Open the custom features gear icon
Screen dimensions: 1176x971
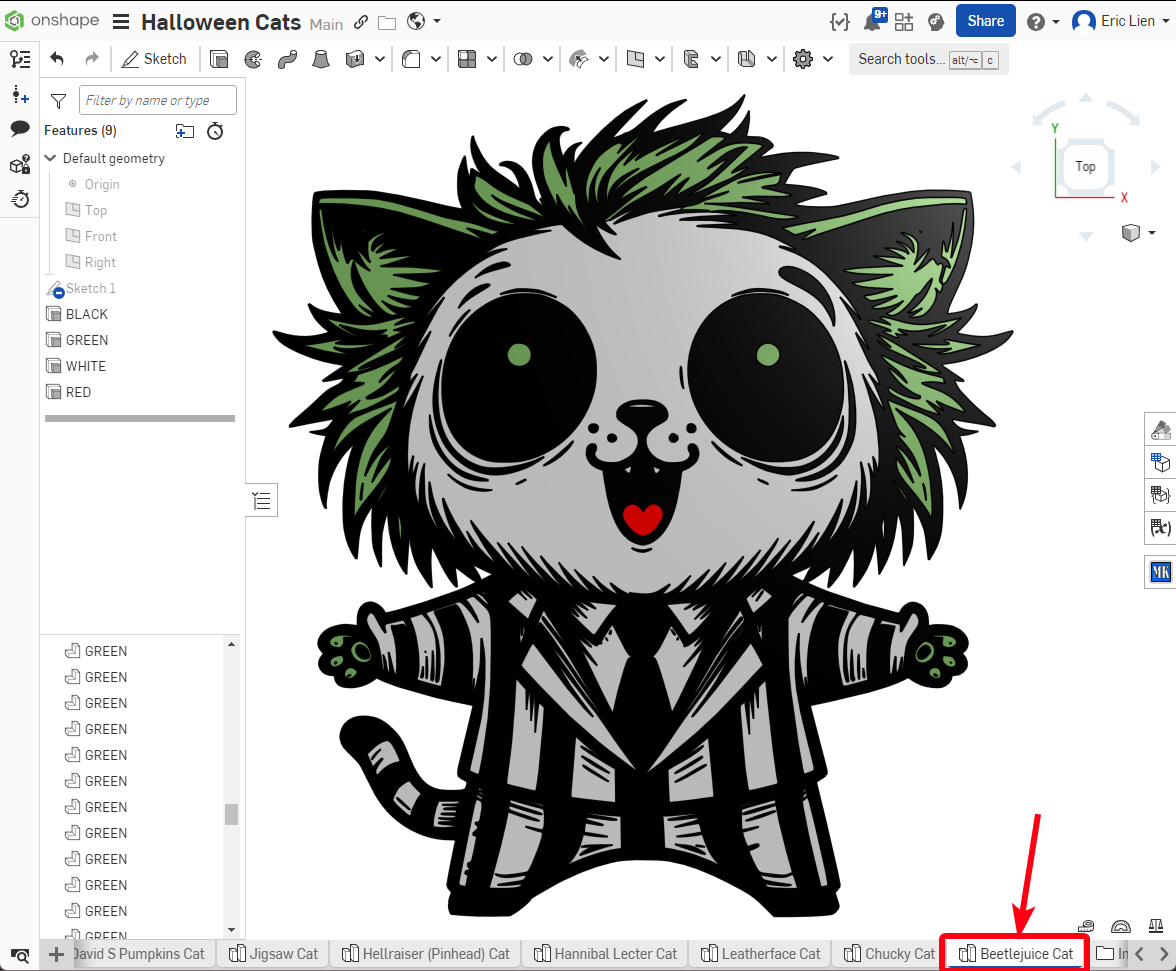coord(802,59)
